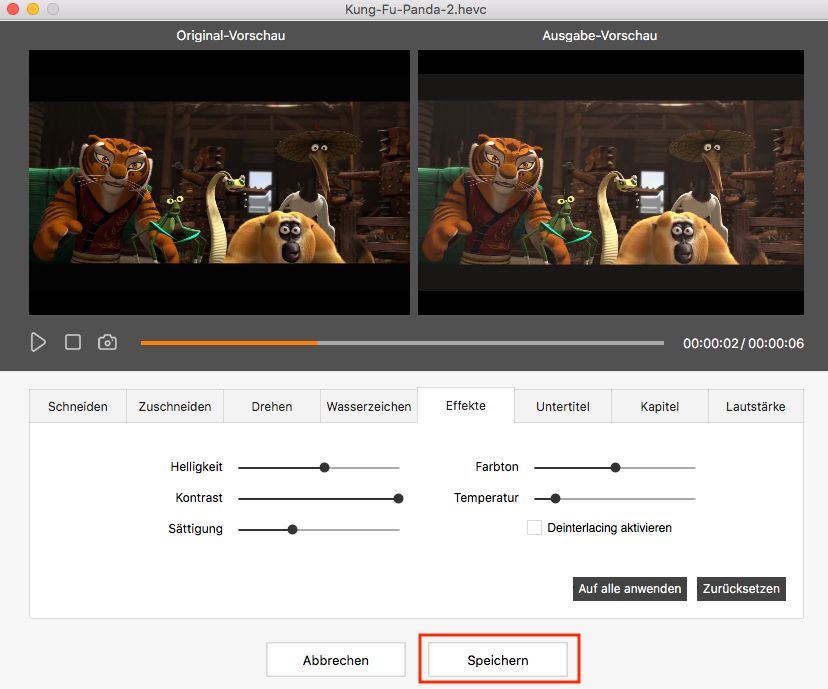Click the playback progress bar
Screen dimensions: 828x689
click(x=402, y=343)
